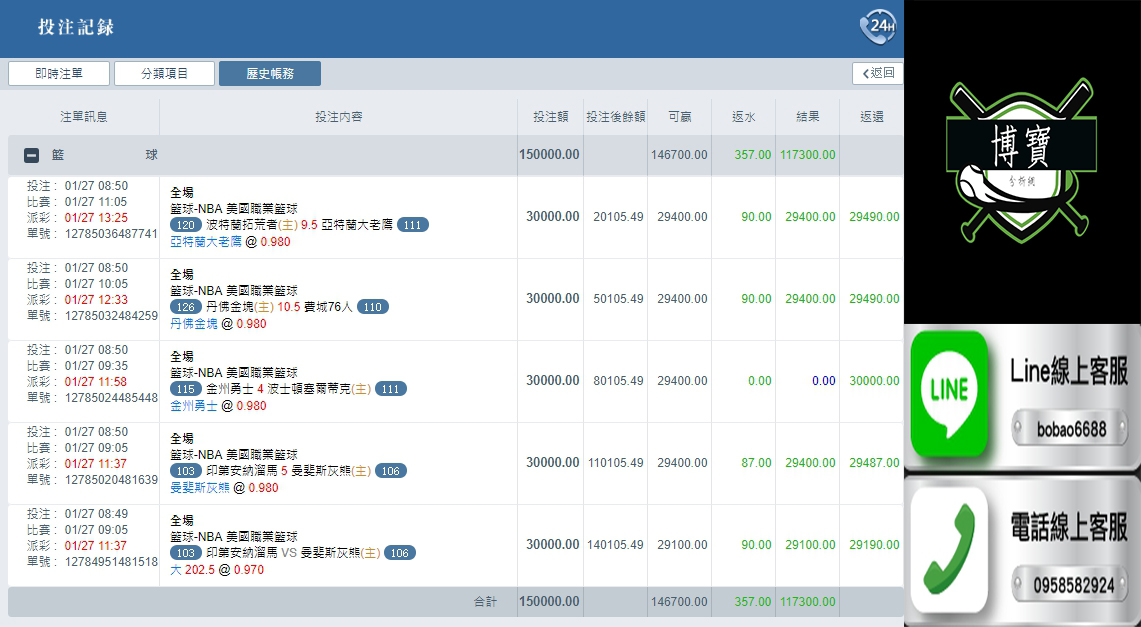Image resolution: width=1141 pixels, height=627 pixels.
Task: Click the 24H customer support phone icon
Action: tap(877, 27)
